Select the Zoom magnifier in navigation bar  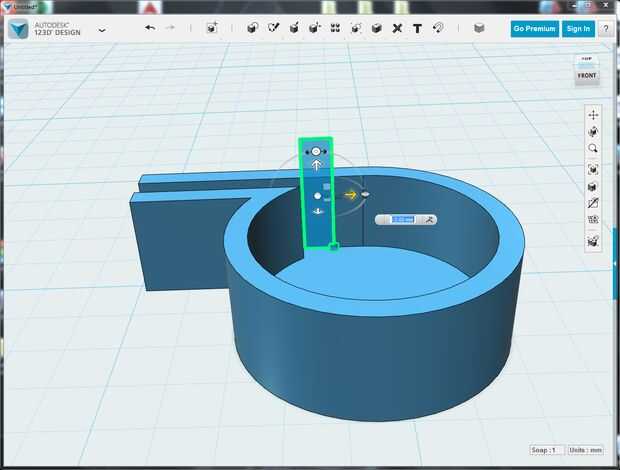[x=593, y=149]
